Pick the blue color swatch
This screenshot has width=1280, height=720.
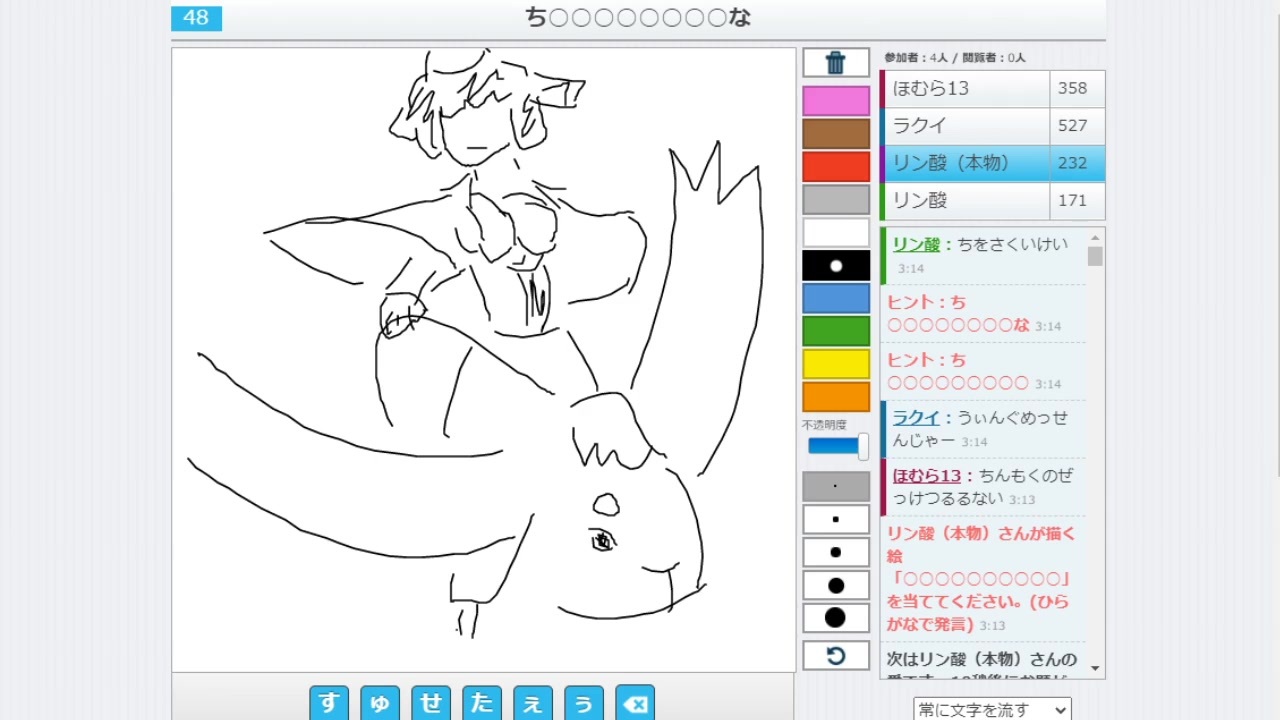[836, 298]
